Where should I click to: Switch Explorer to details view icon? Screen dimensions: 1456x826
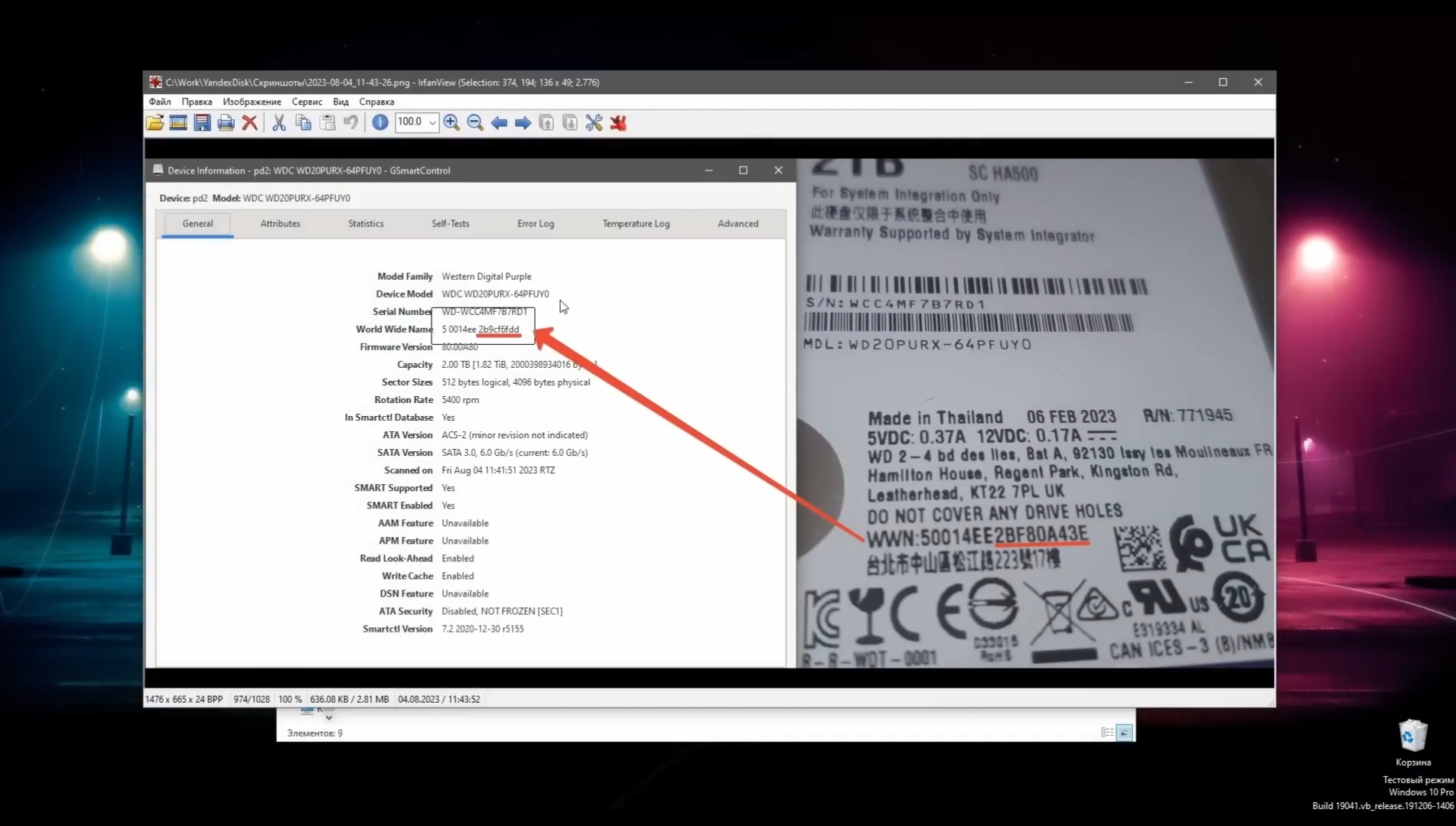tap(1107, 733)
